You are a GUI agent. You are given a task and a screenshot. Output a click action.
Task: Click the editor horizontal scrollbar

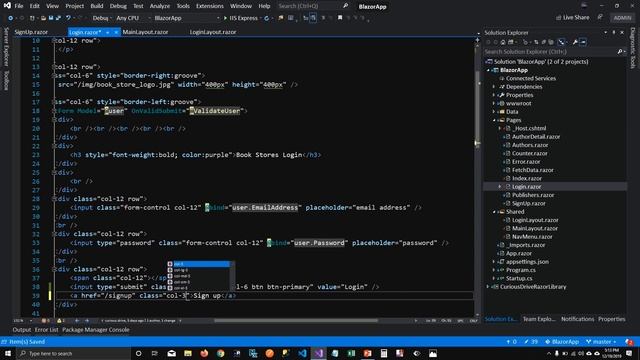(296, 321)
